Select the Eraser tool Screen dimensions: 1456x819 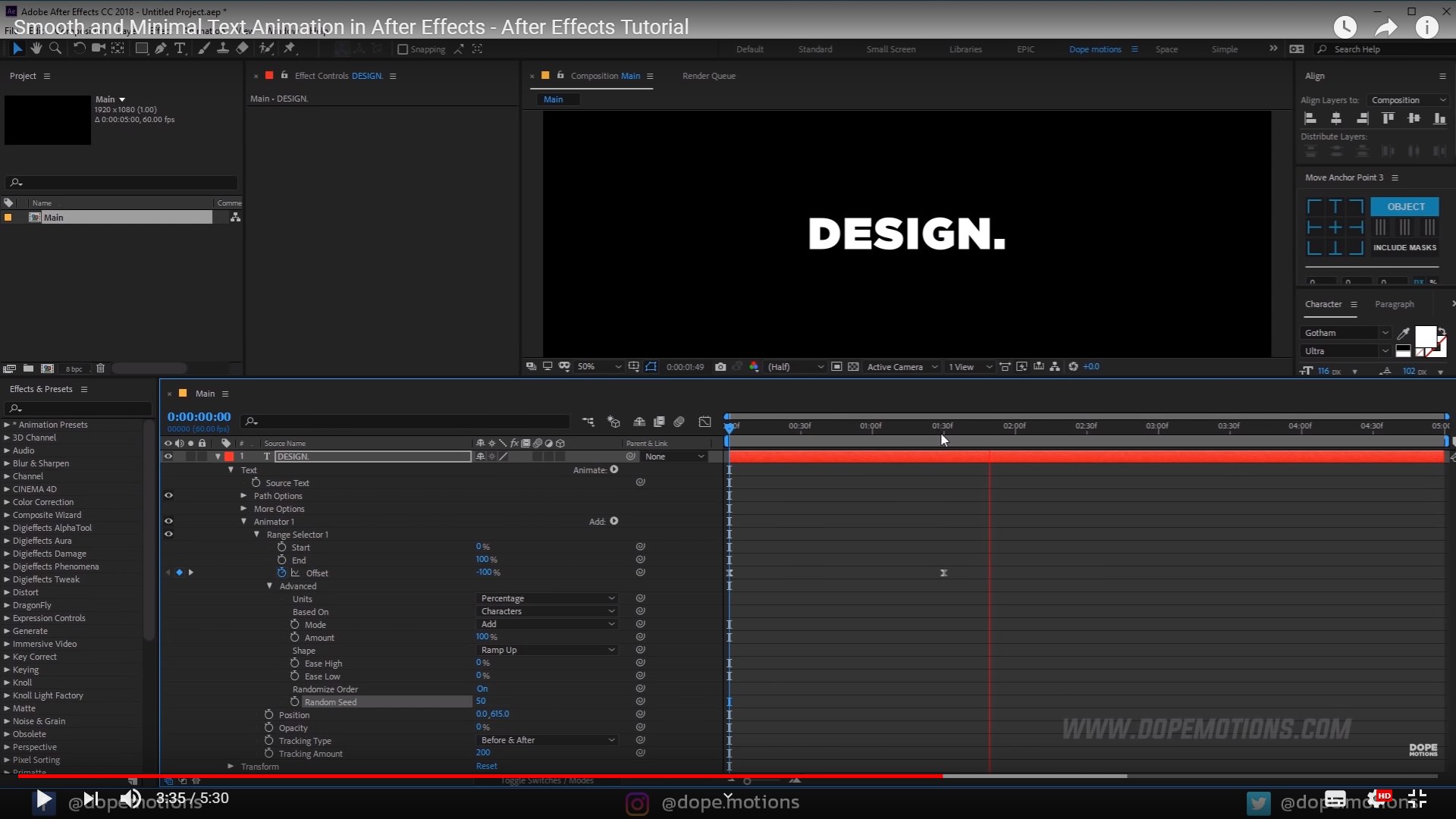[242, 49]
